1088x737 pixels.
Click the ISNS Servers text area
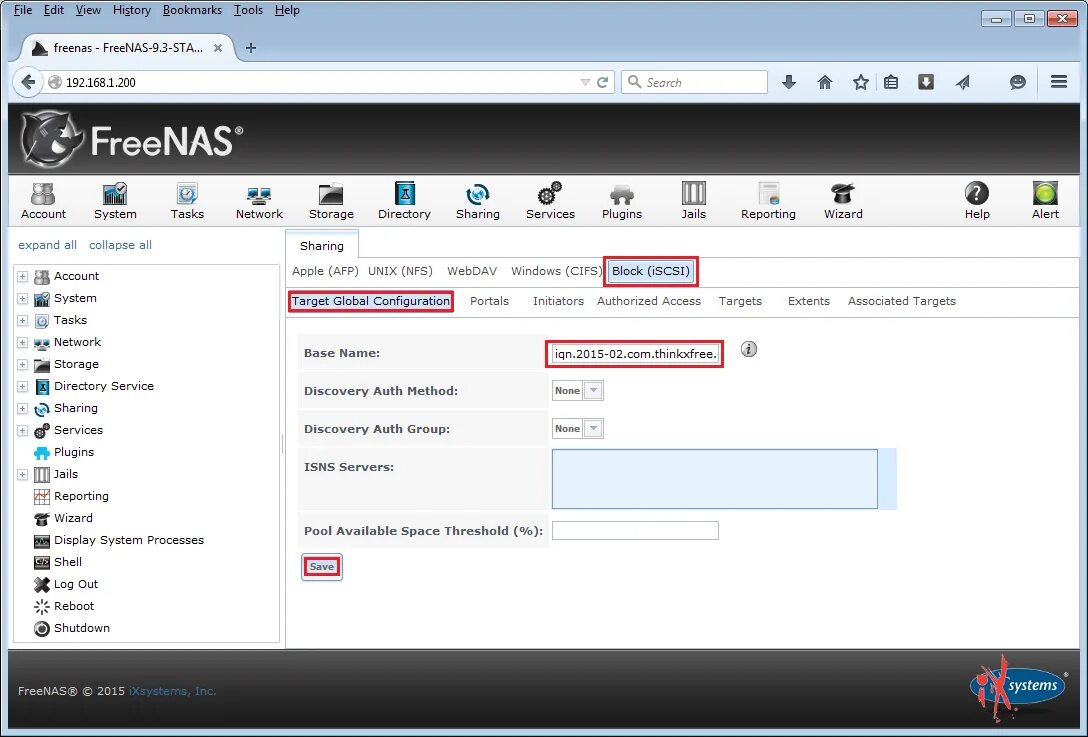click(715, 479)
